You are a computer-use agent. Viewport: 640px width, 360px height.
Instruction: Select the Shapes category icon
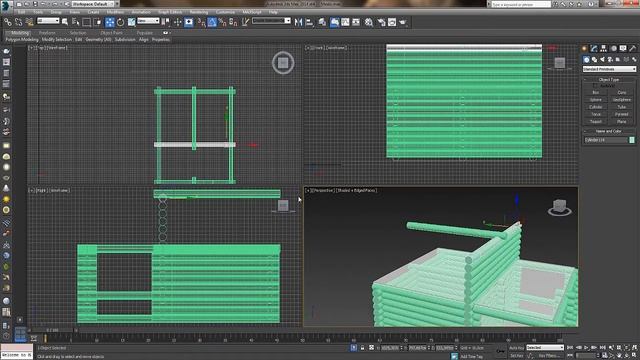594,60
